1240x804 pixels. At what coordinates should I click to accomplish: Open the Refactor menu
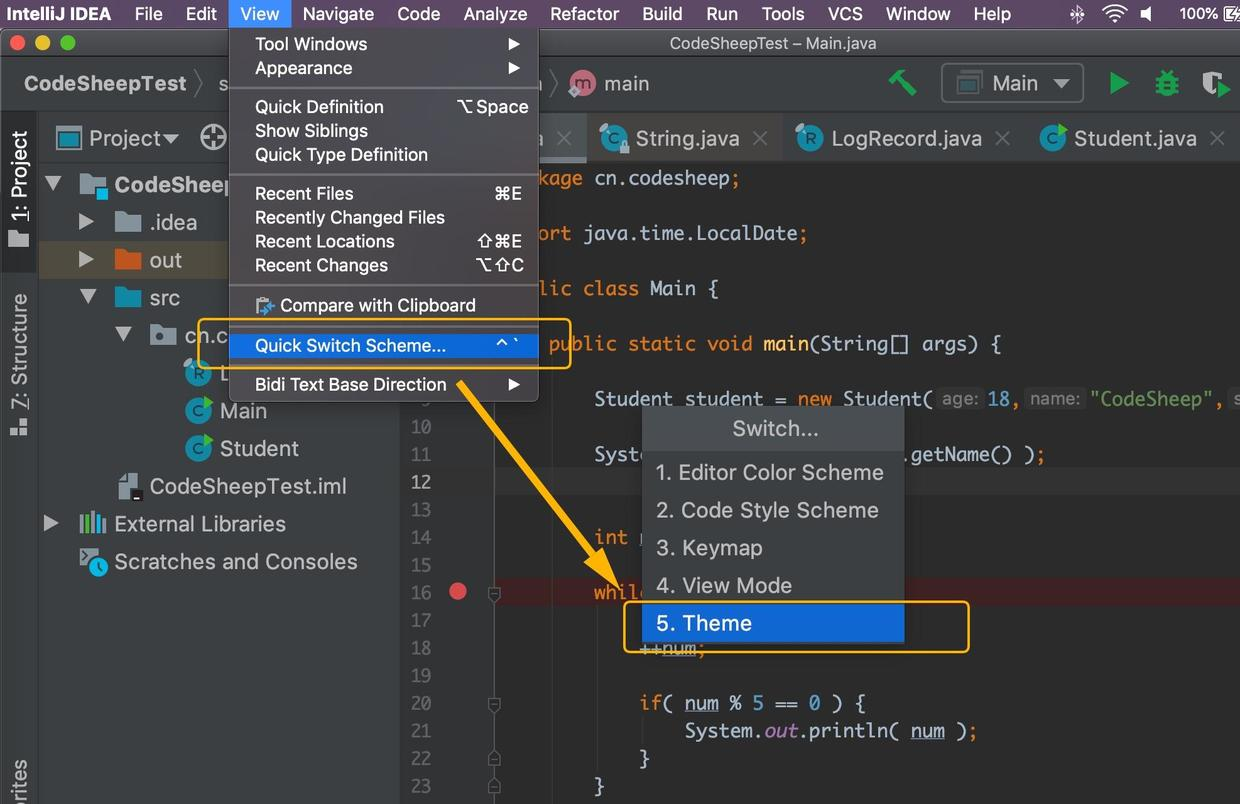tap(584, 14)
